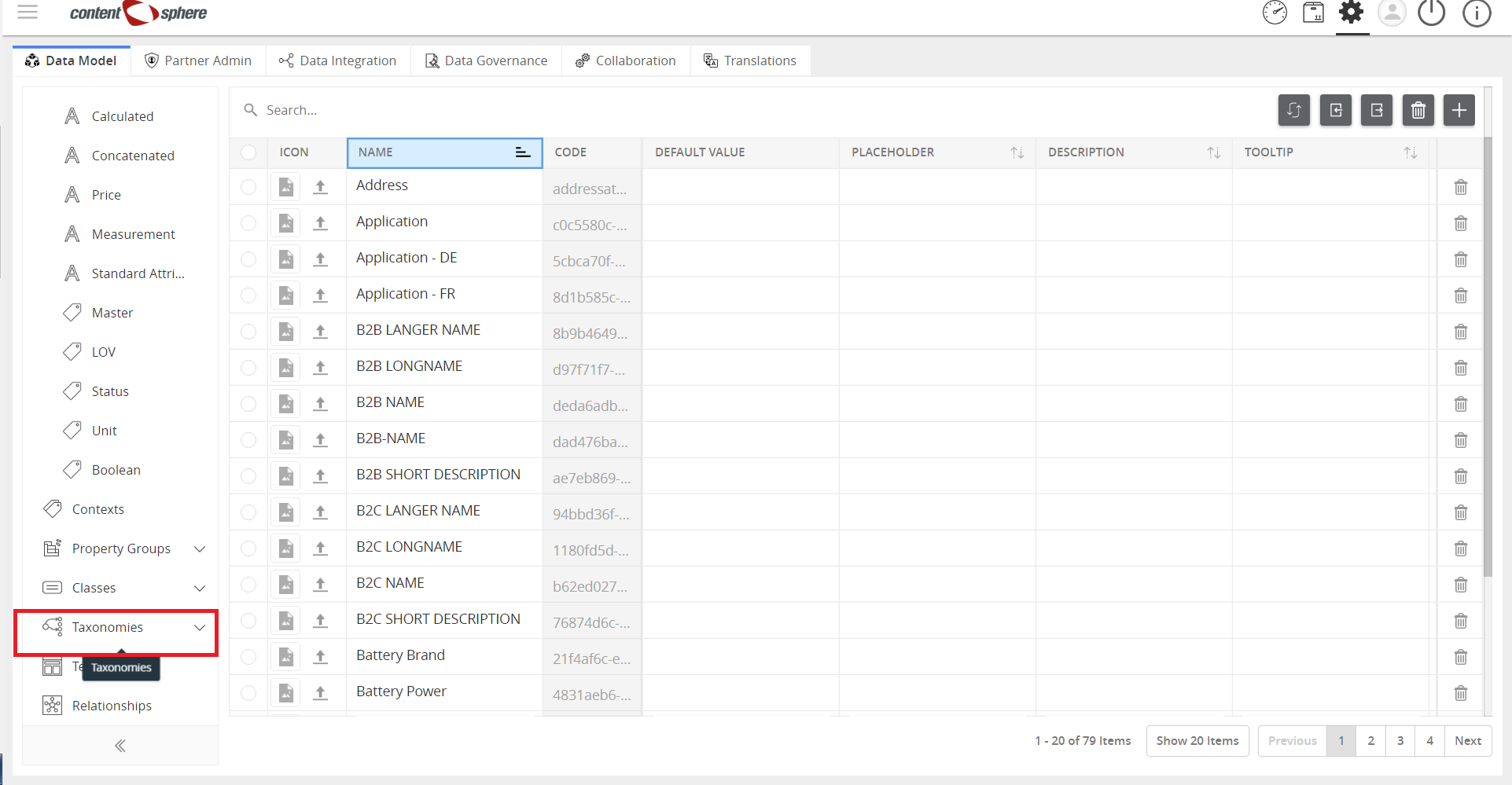Open the calendar icon in header
The image size is (1512, 785).
[x=1313, y=13]
